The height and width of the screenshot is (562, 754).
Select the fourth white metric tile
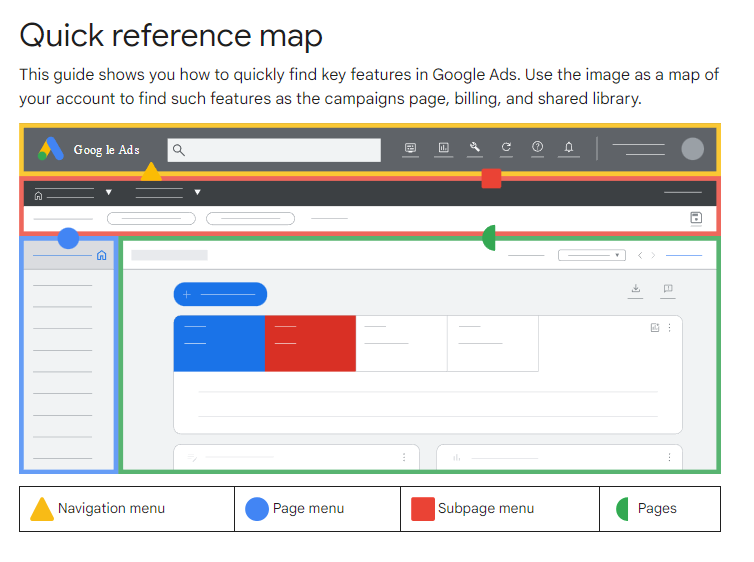(493, 343)
